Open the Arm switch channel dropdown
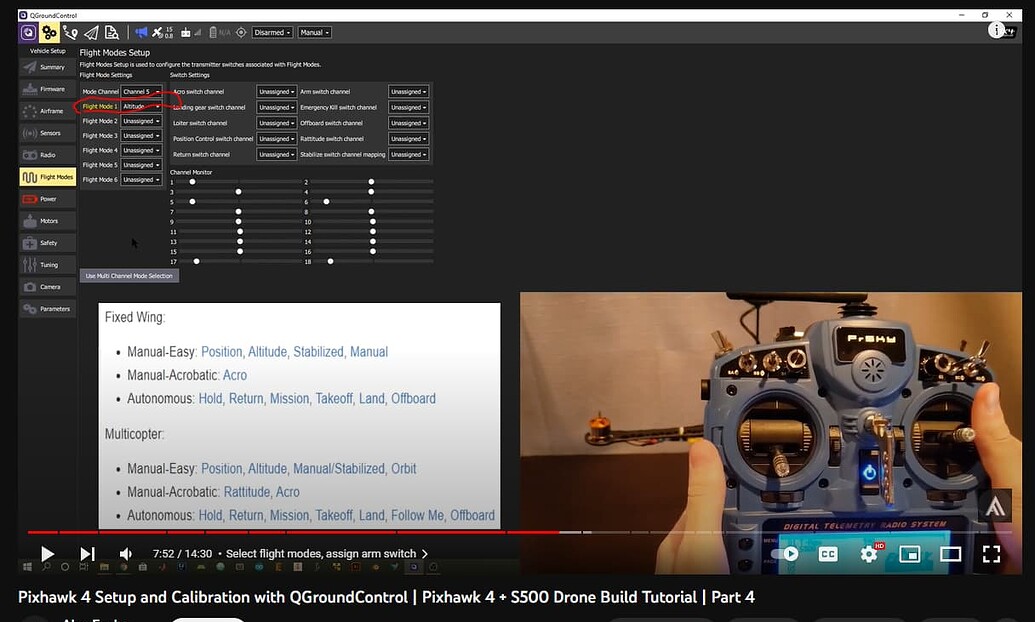1035x622 pixels. pyautogui.click(x=408, y=92)
